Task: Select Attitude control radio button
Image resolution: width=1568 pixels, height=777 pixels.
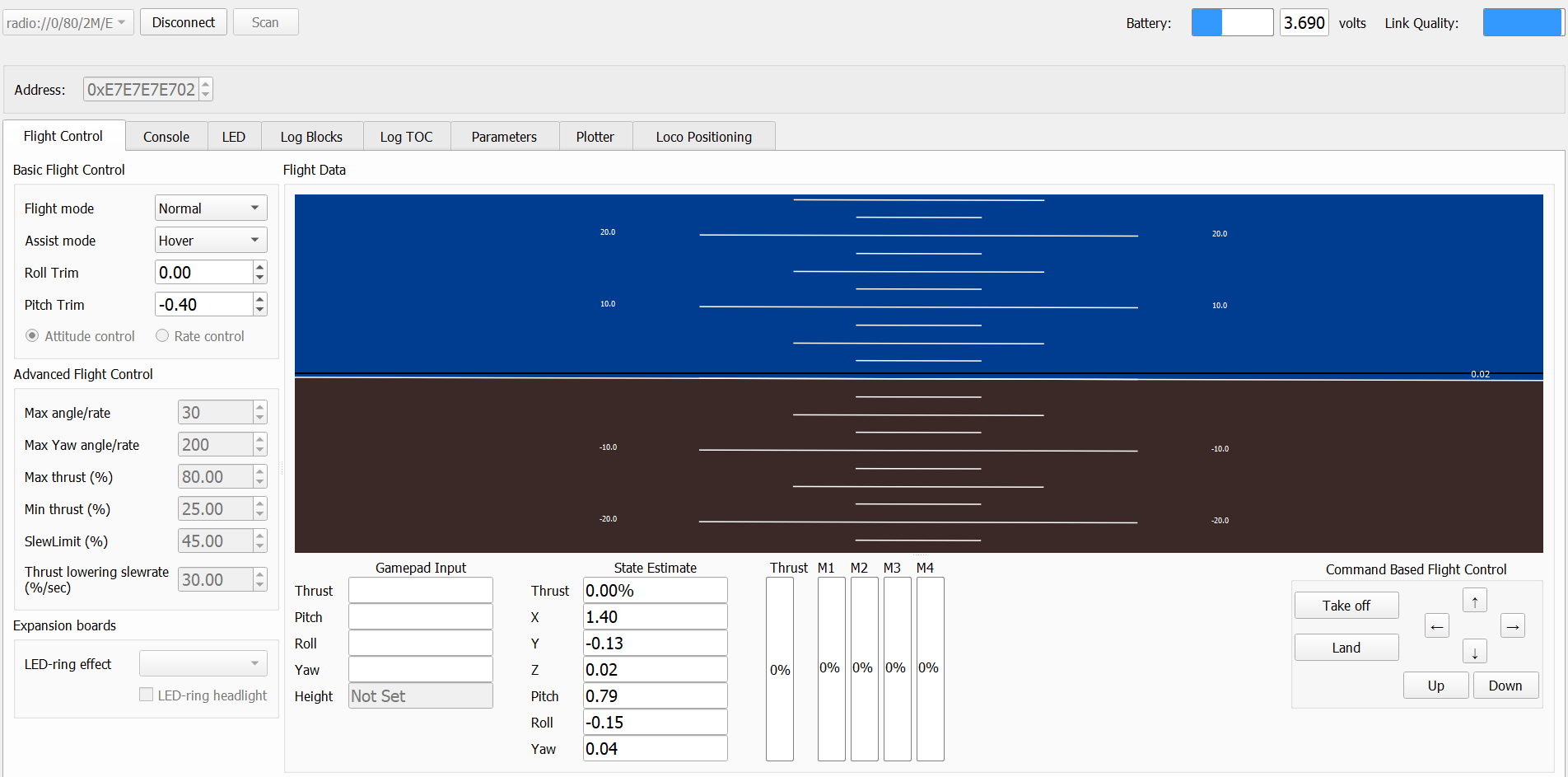Action: (32, 336)
